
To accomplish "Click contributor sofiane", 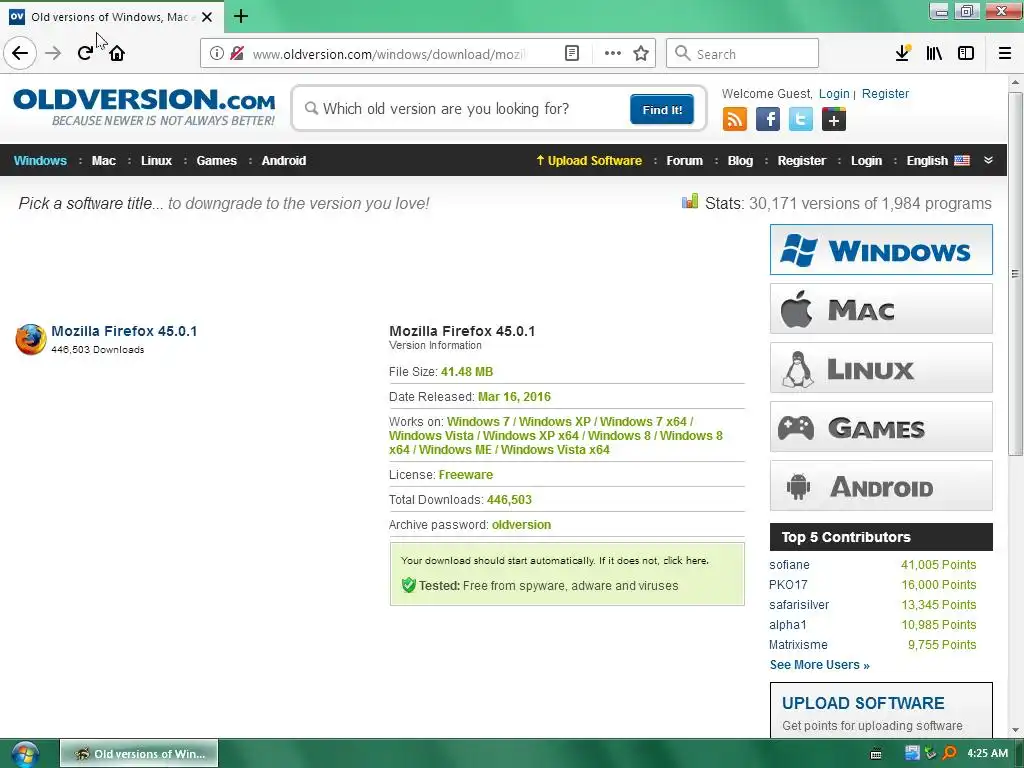I will (x=789, y=565).
